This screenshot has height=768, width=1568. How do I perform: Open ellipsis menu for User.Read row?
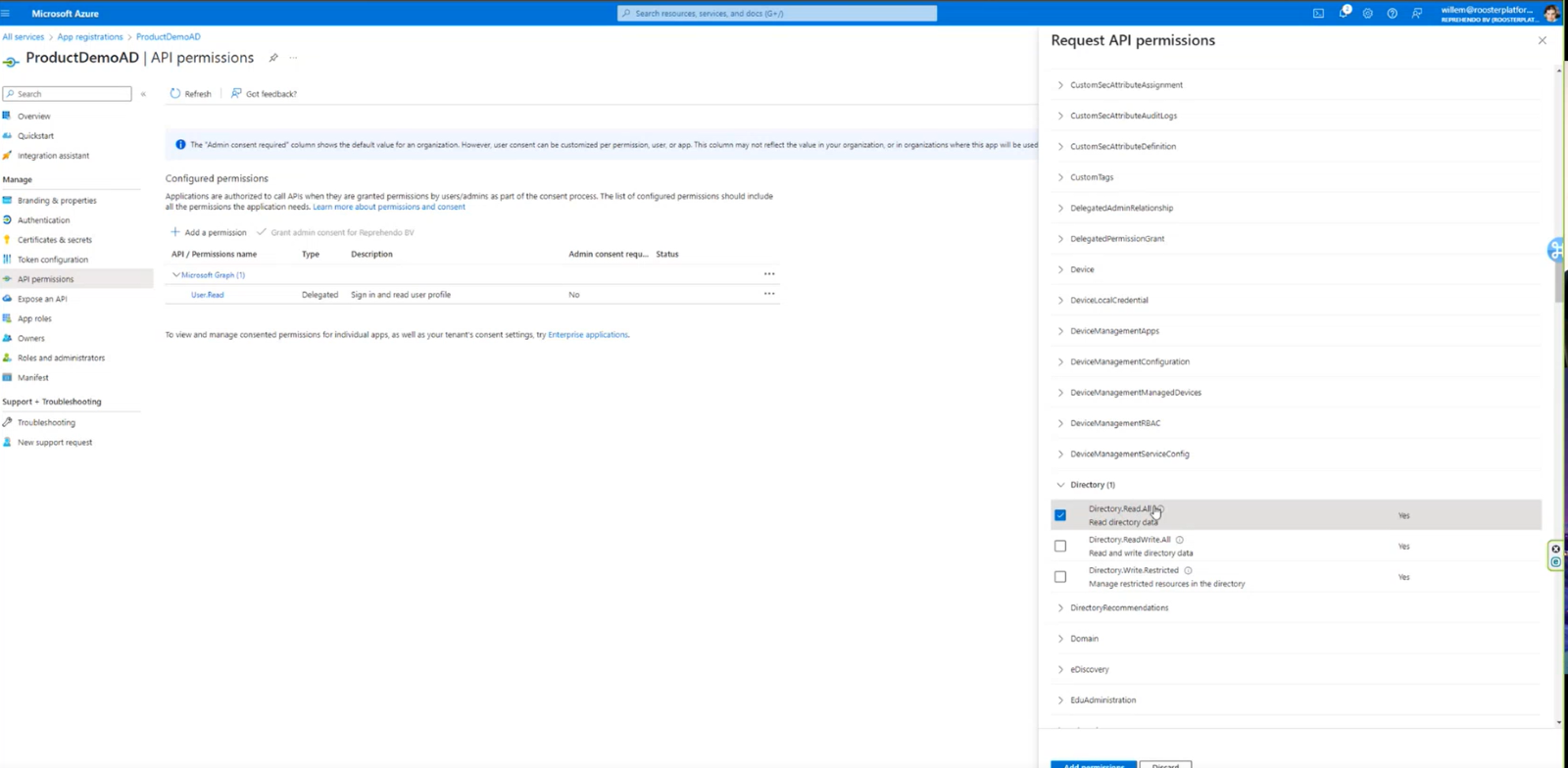click(x=769, y=294)
